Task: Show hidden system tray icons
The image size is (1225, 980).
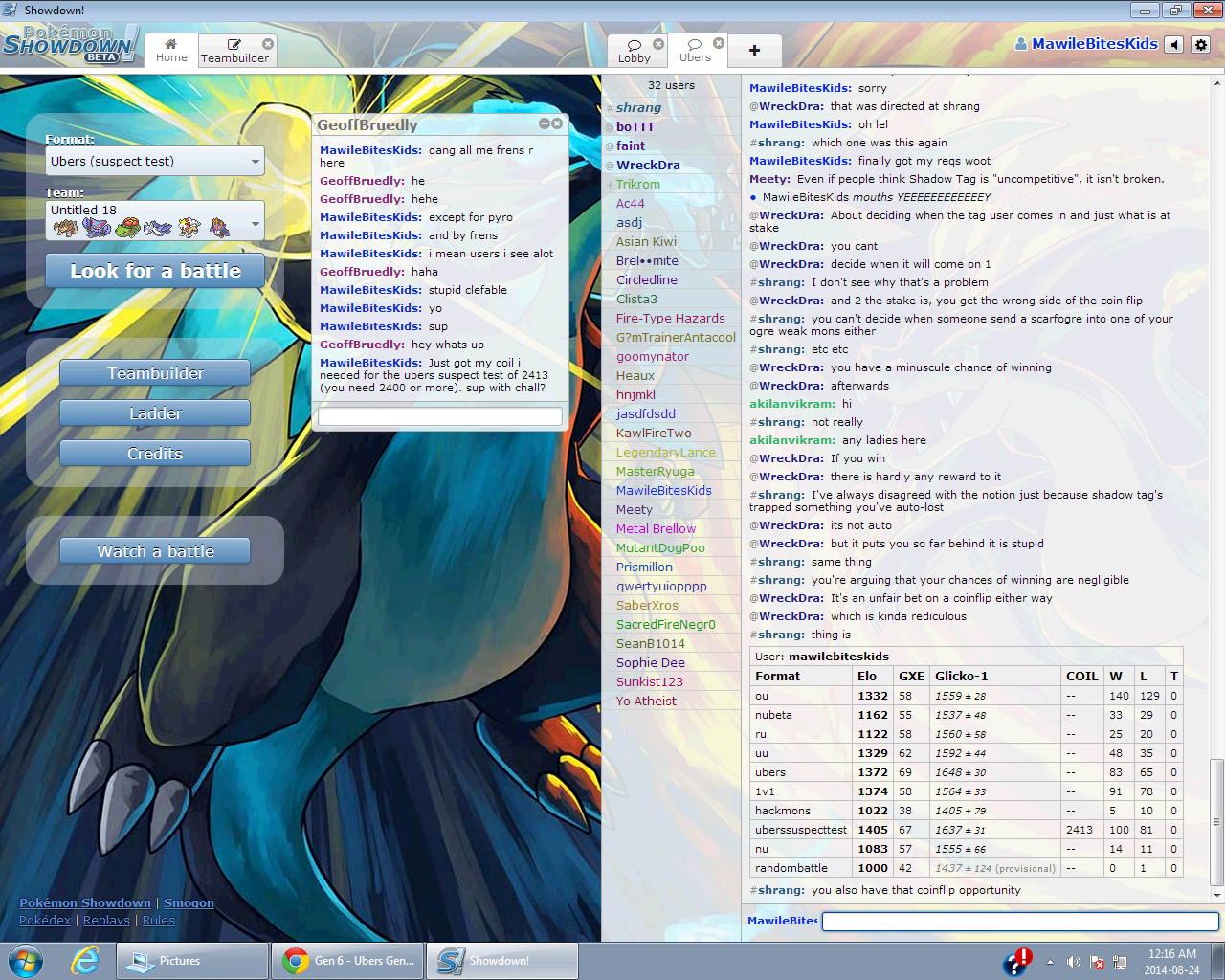Action: point(1050,962)
